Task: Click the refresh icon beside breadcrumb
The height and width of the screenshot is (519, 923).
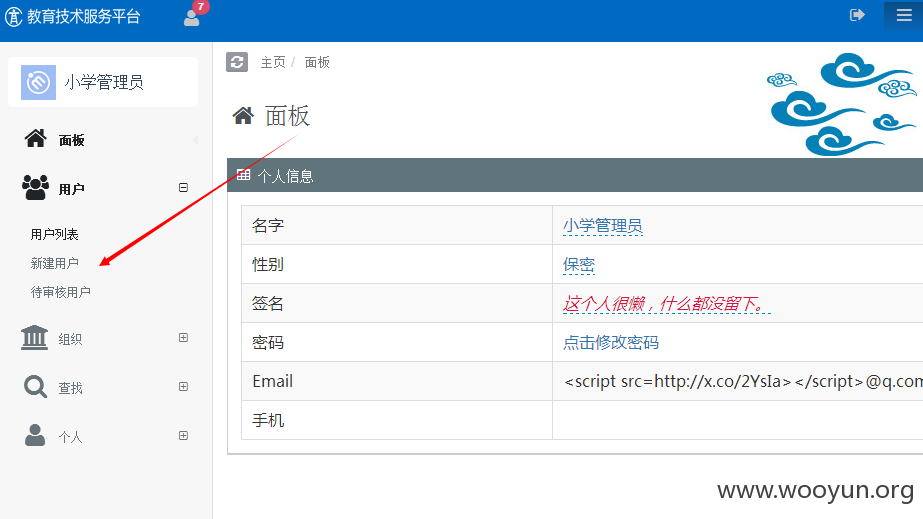Action: (237, 62)
